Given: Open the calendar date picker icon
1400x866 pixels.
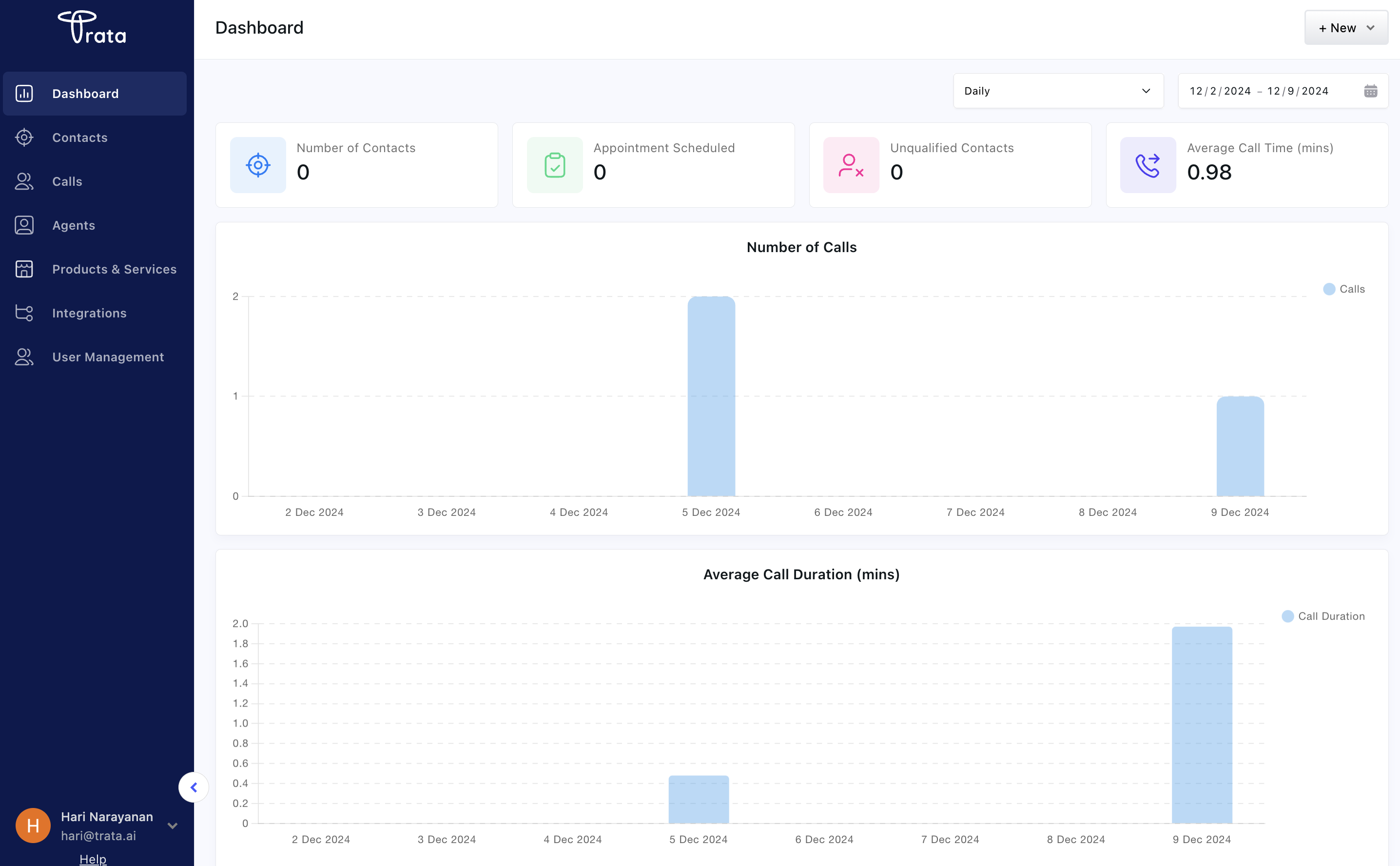Looking at the screenshot, I should pyautogui.click(x=1370, y=91).
